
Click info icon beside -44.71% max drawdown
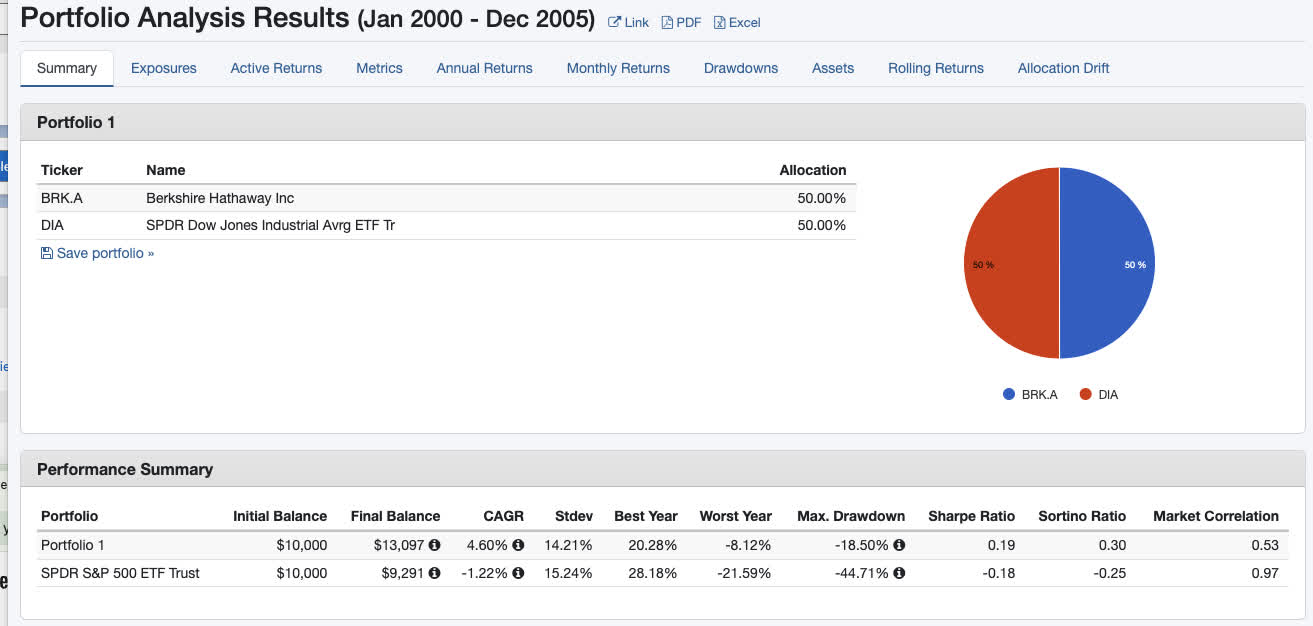point(899,573)
